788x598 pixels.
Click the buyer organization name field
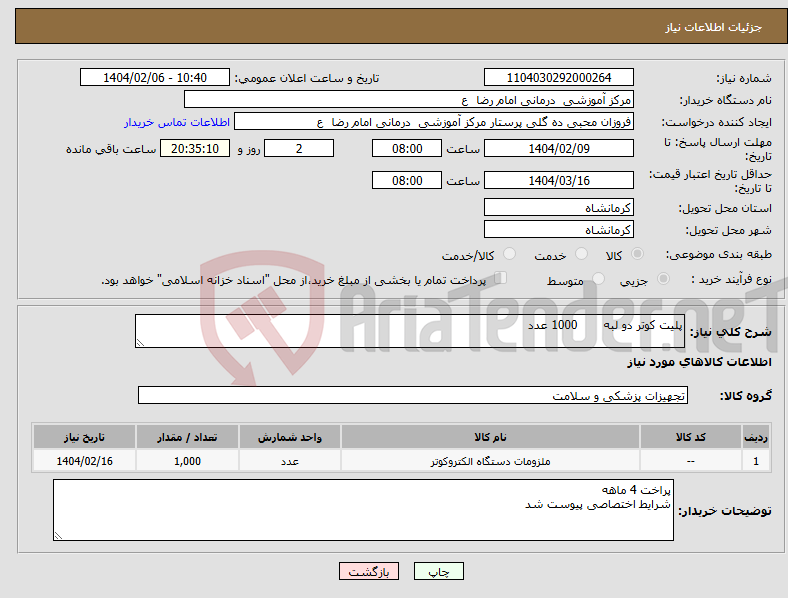tap(409, 100)
